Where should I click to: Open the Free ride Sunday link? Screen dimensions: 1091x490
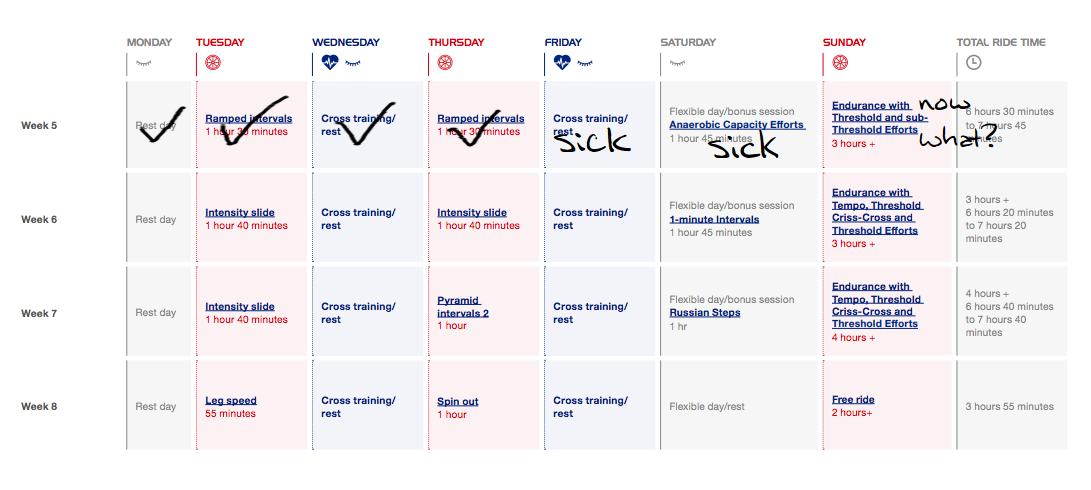tap(853, 400)
